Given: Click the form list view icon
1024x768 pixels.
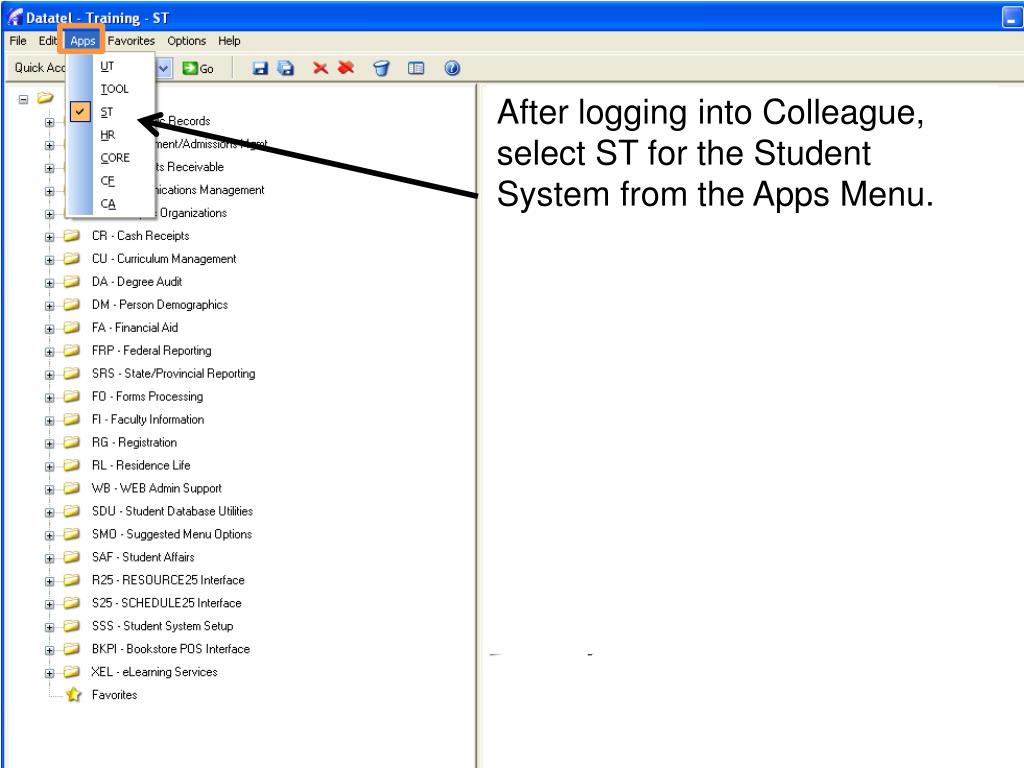Looking at the screenshot, I should [x=416, y=68].
